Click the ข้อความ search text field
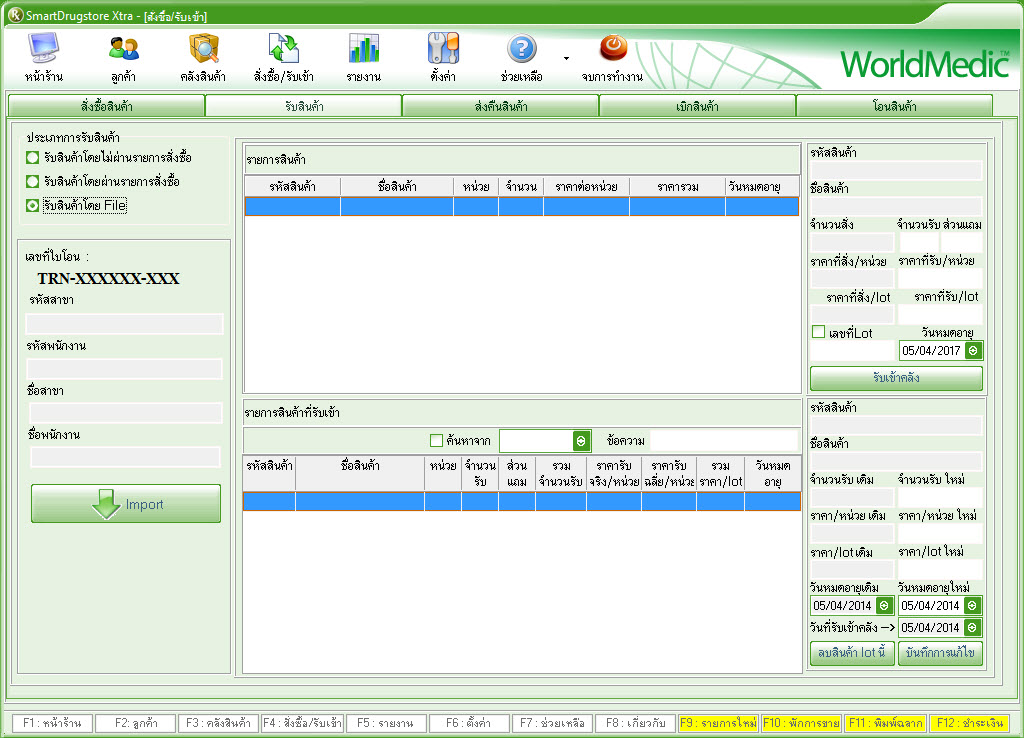Image resolution: width=1024 pixels, height=738 pixels. pos(724,441)
